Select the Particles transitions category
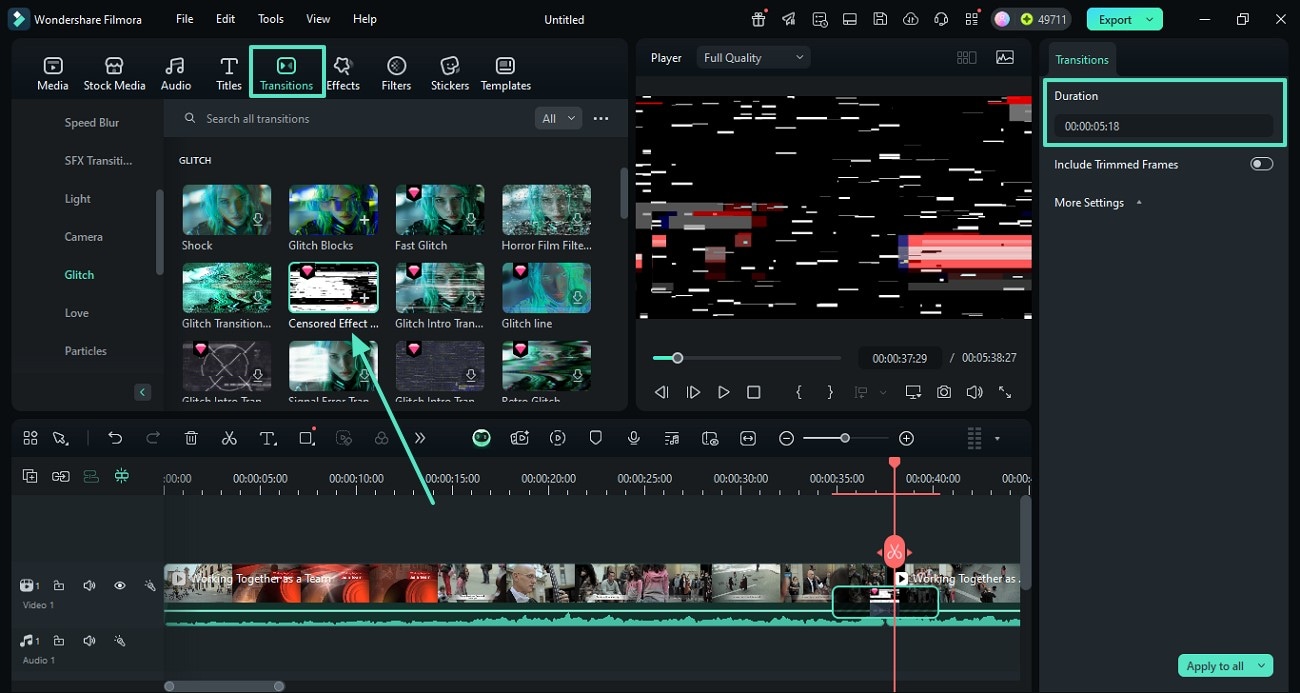1300x693 pixels. tap(86, 351)
